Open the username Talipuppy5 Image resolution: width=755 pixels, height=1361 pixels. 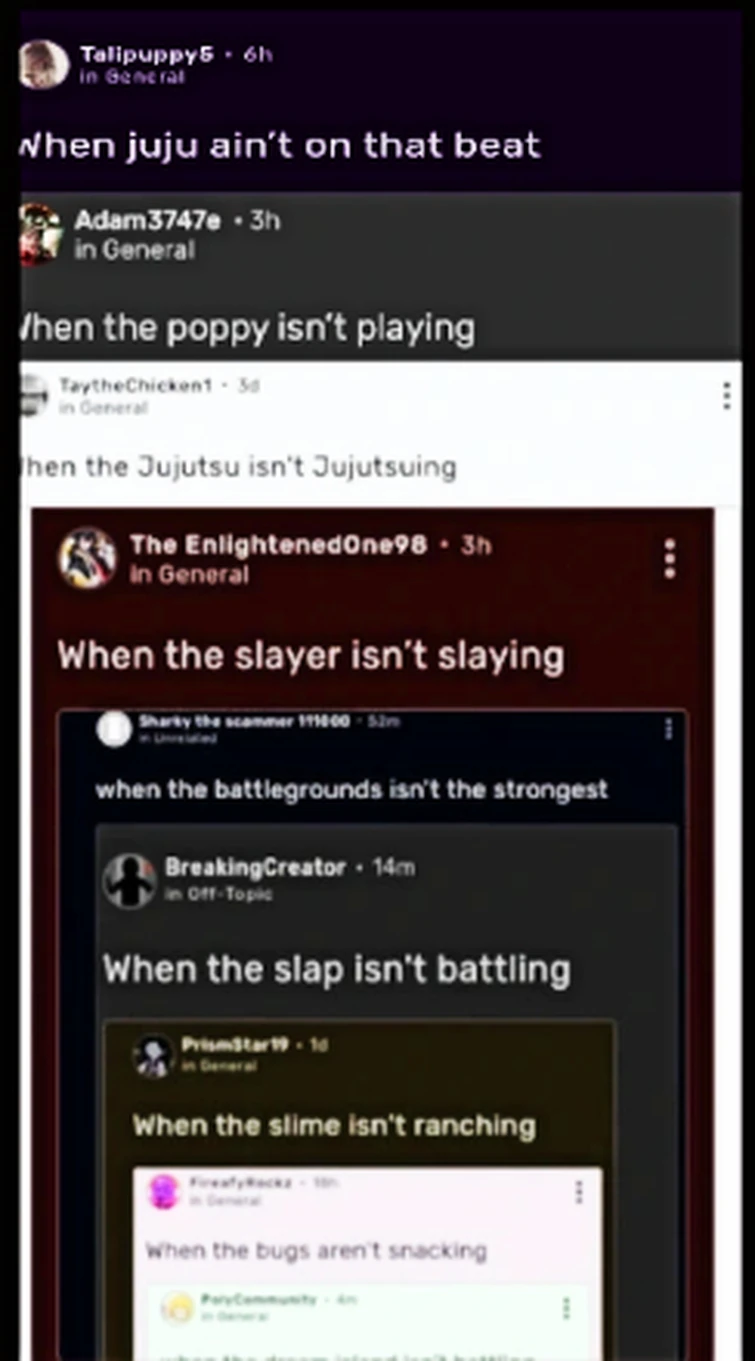(x=146, y=55)
